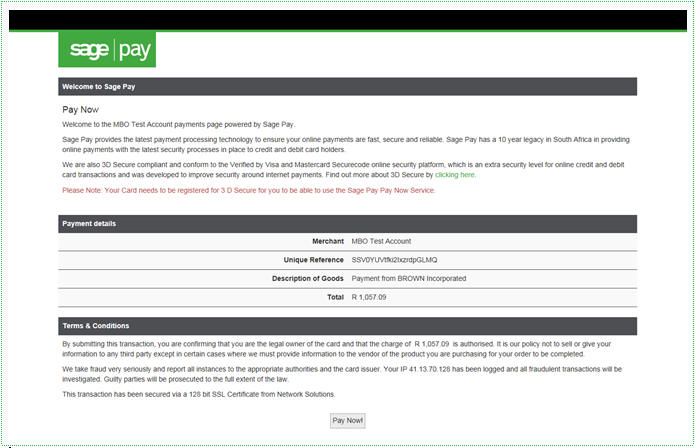695x448 pixels.
Task: Click the red 'Please Note' 3 D Secure notice
Action: pos(249,191)
